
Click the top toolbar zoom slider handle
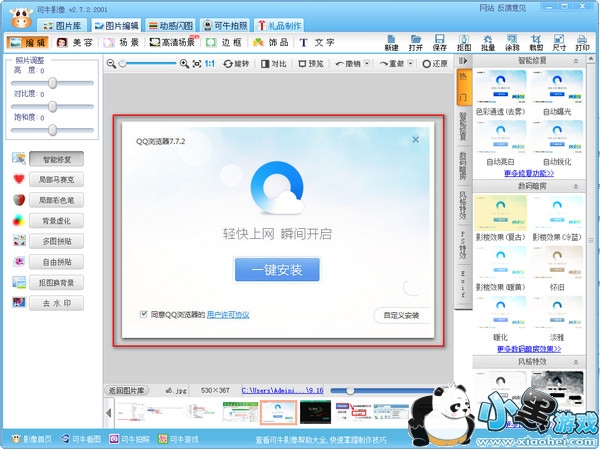(x=122, y=64)
